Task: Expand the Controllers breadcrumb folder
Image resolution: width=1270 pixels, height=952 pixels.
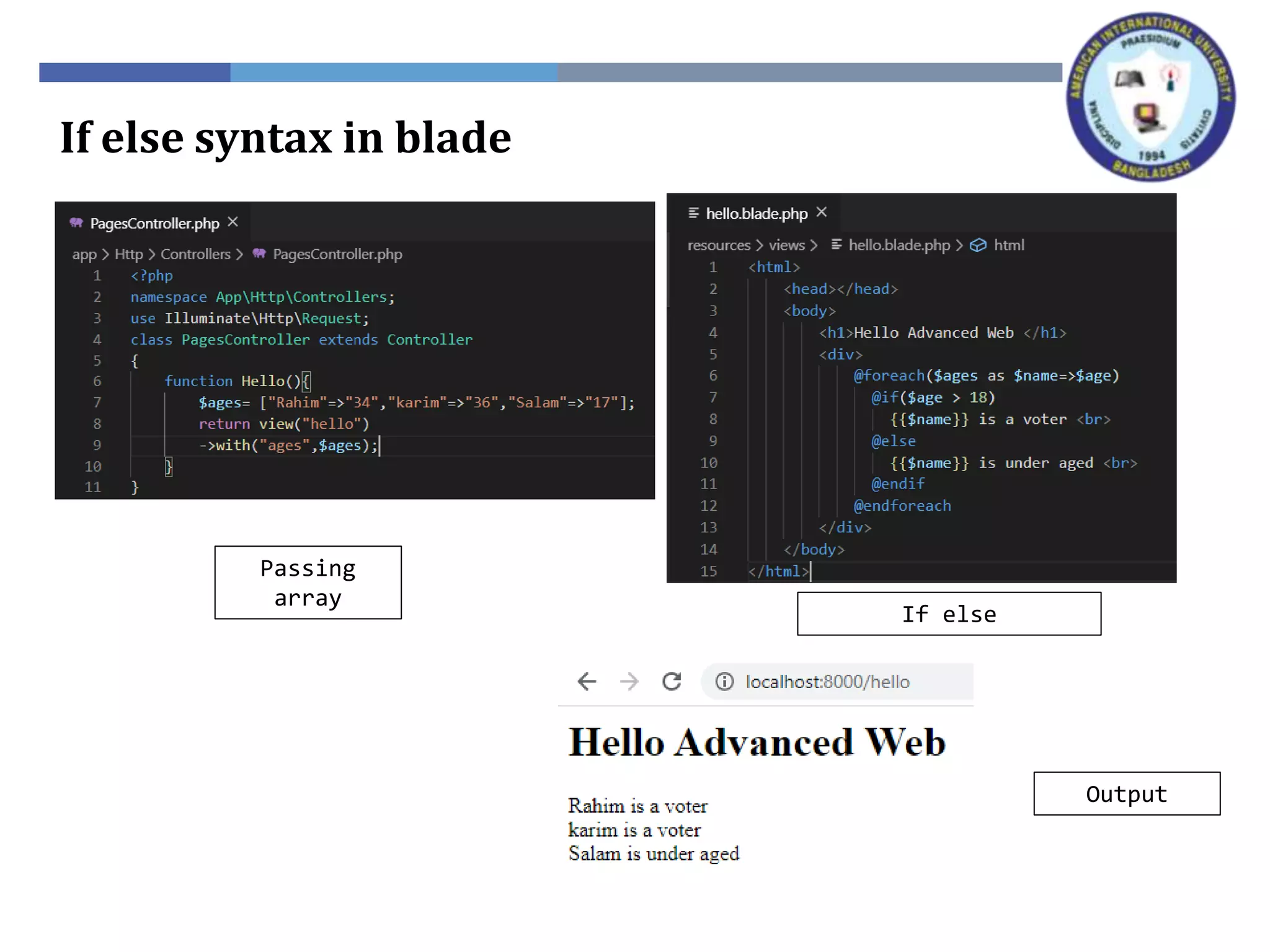Action: pos(195,254)
